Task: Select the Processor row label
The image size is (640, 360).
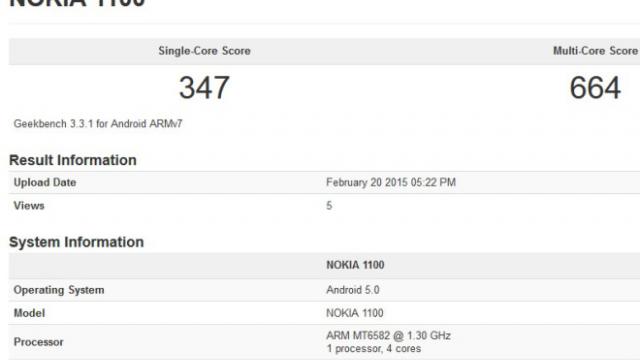Action: [x=38, y=342]
